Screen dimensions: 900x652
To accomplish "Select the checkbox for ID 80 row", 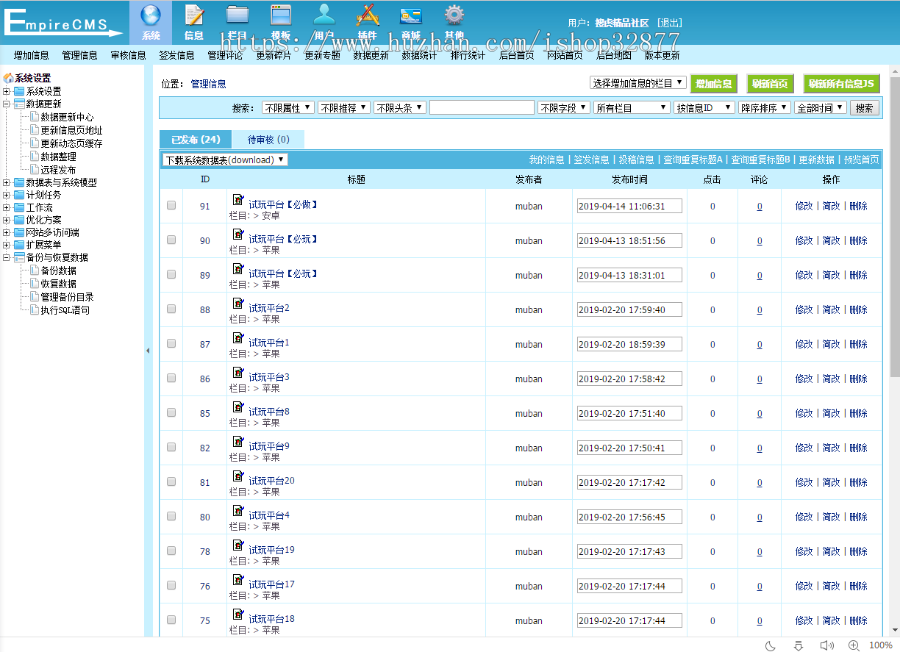I will pyautogui.click(x=171, y=516).
